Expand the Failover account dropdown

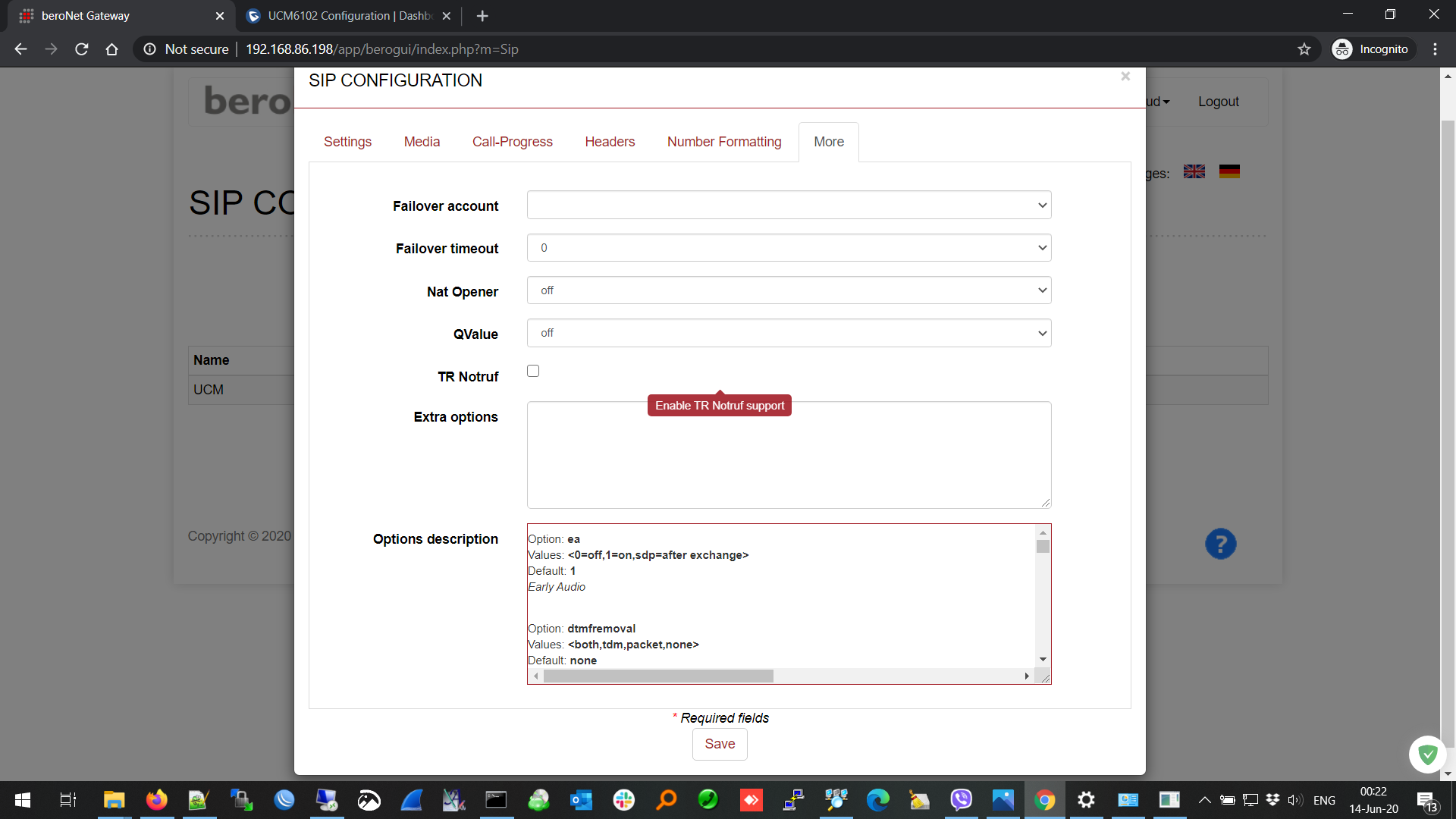point(789,205)
